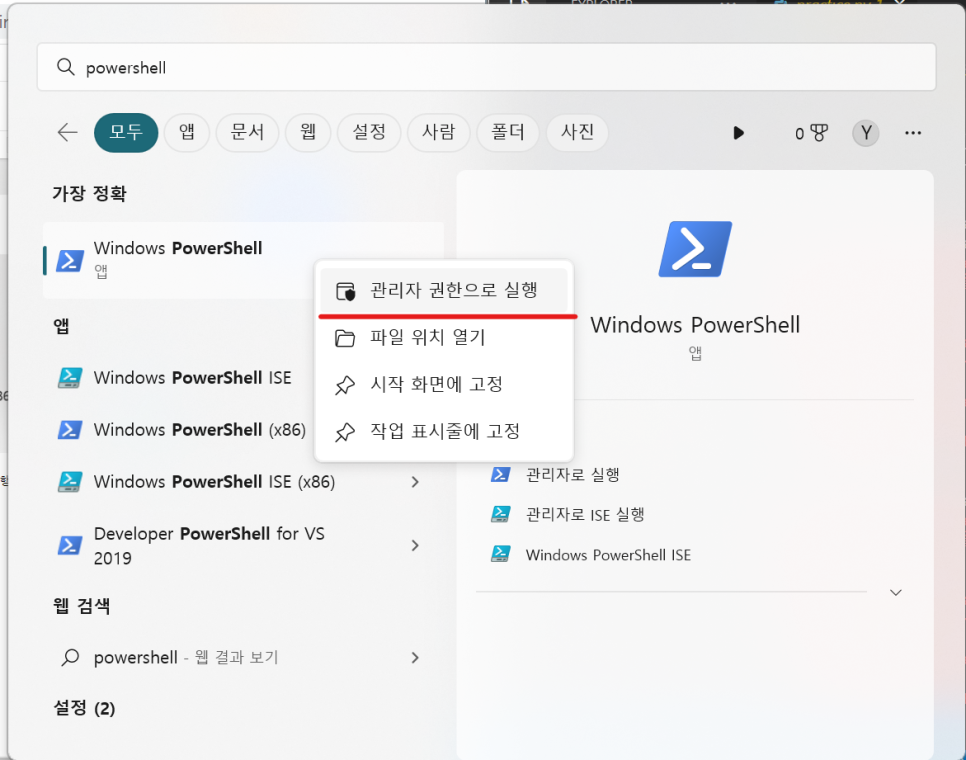This screenshot has height=760, width=966.
Task: Click the Windows PowerShell best match icon
Action: [70, 260]
